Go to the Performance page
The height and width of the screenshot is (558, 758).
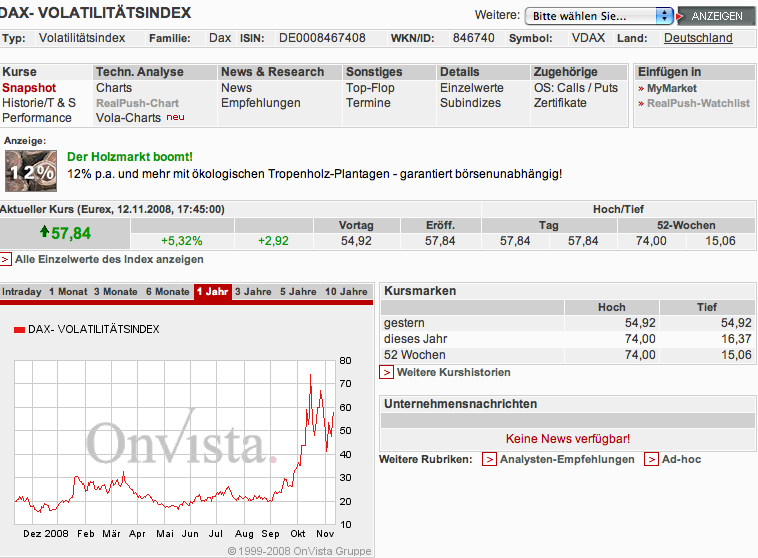click(37, 118)
